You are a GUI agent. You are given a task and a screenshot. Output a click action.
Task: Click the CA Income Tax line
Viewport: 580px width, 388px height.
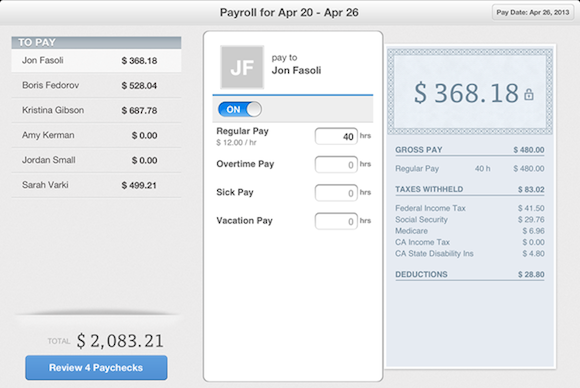pyautogui.click(x=470, y=242)
